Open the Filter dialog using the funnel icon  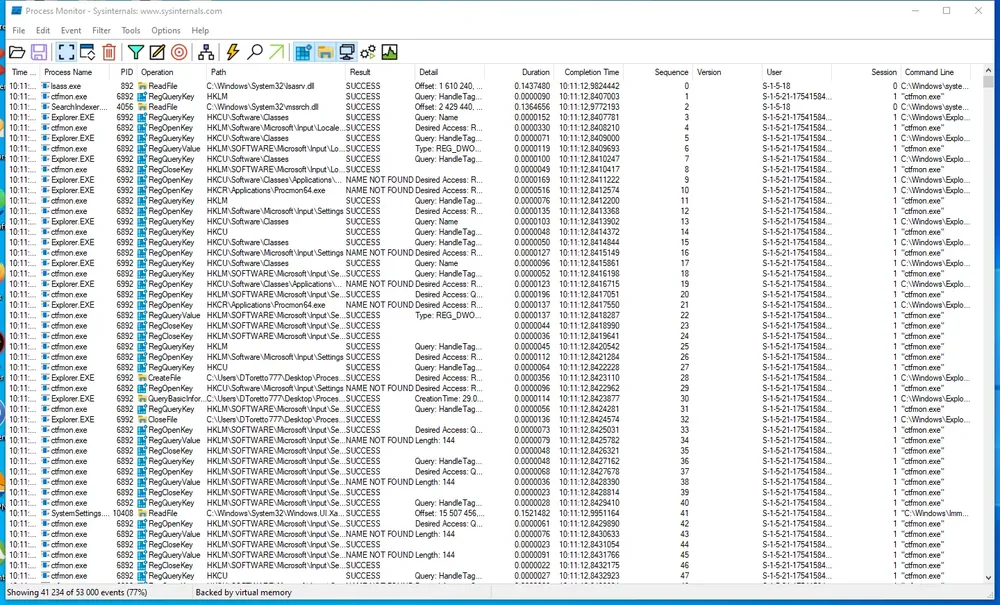(135, 52)
